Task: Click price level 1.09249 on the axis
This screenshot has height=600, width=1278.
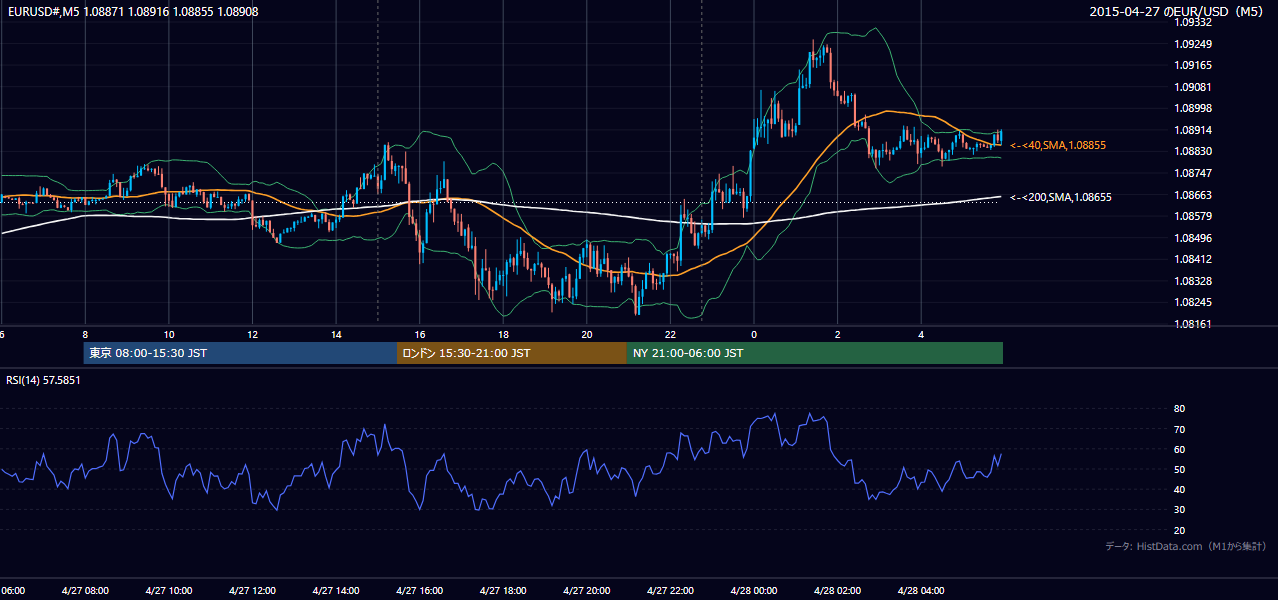Action: point(1193,44)
